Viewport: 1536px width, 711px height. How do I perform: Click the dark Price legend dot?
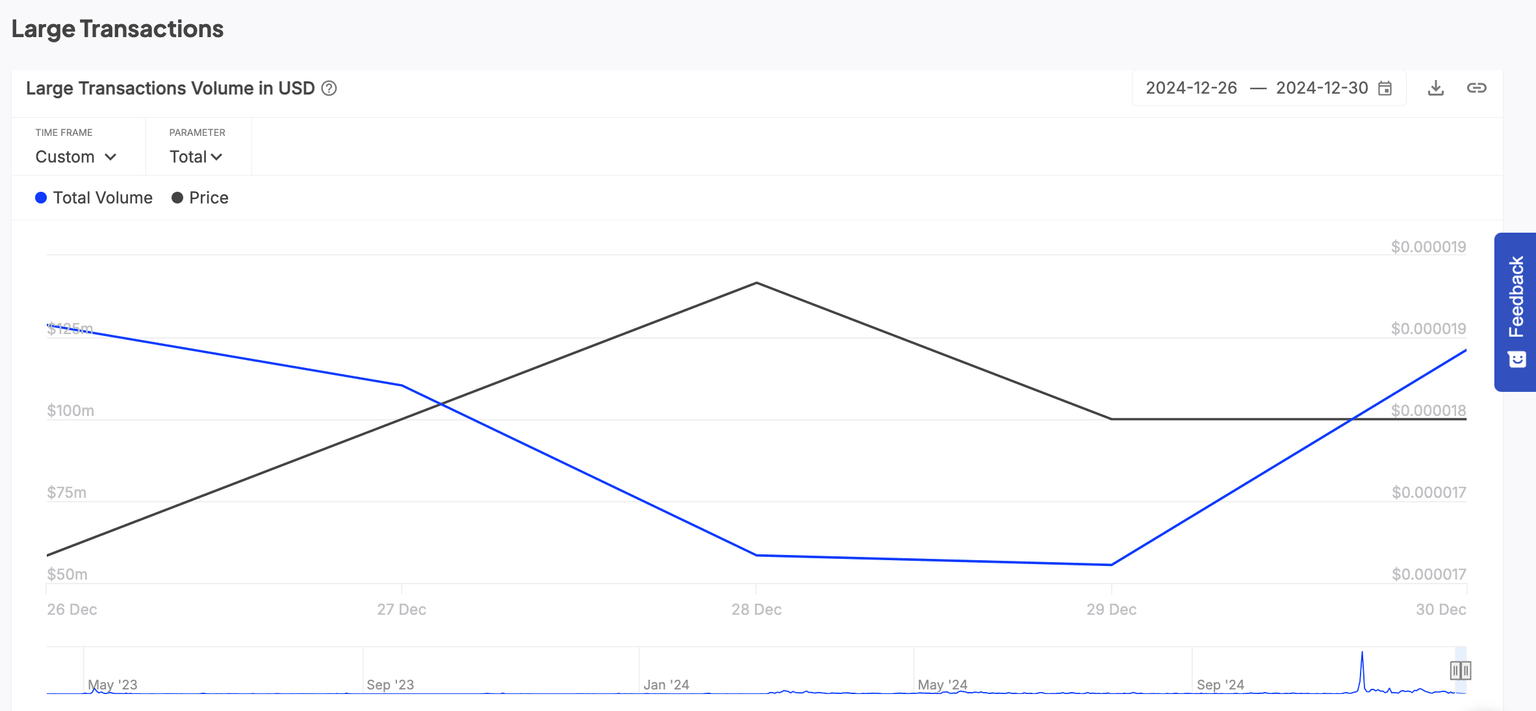(177, 198)
